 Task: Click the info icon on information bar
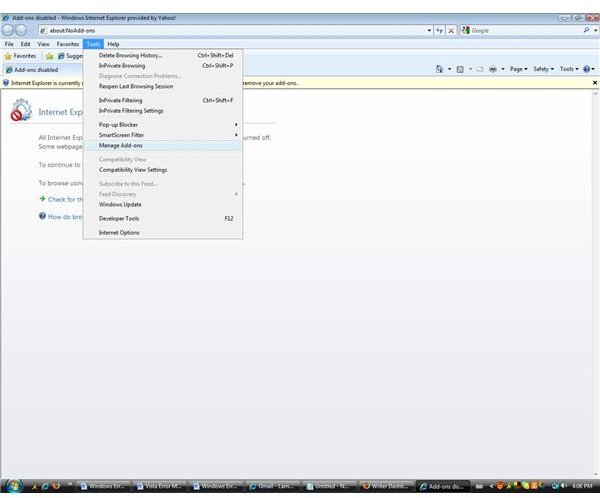tap(6, 83)
